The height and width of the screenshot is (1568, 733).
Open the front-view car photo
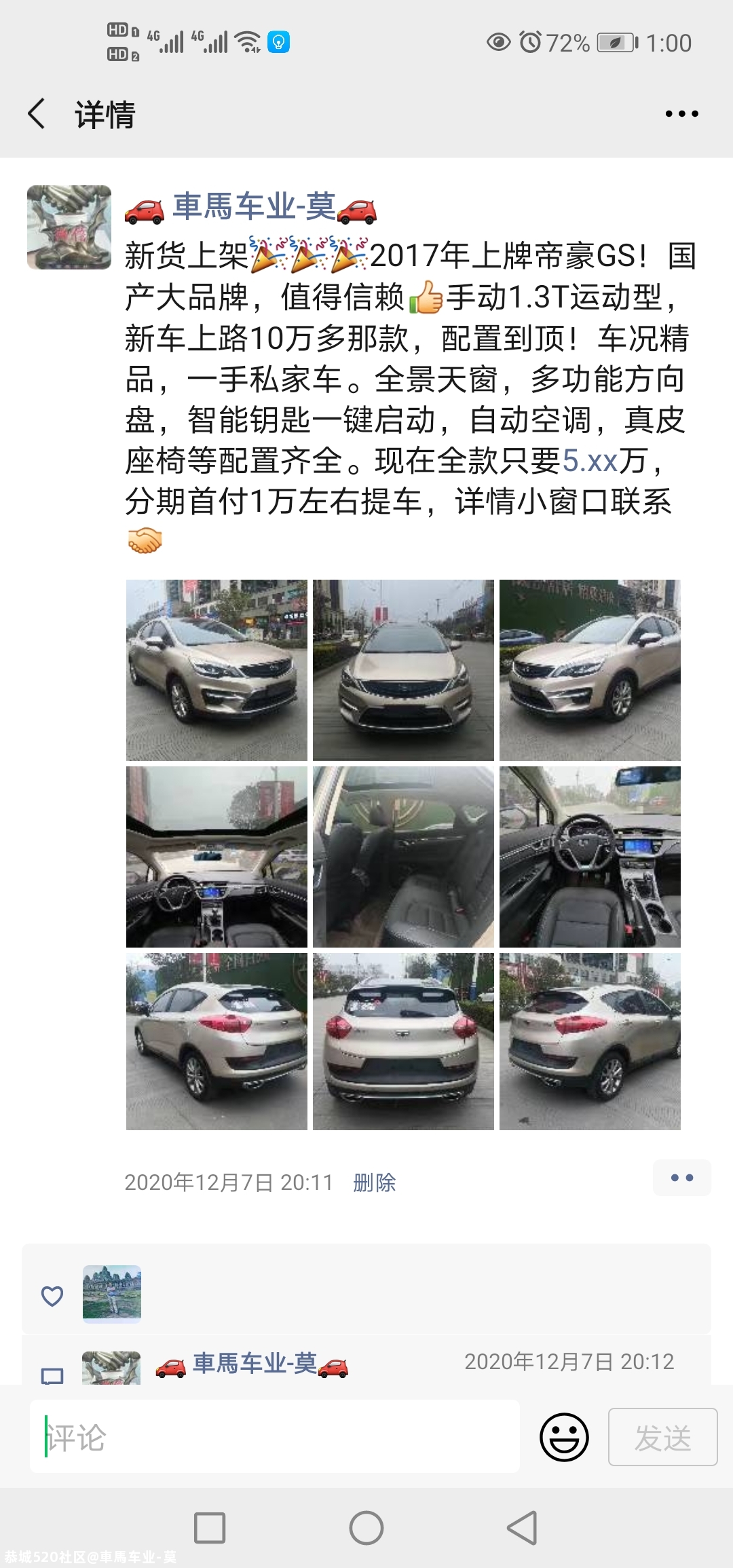click(x=403, y=670)
